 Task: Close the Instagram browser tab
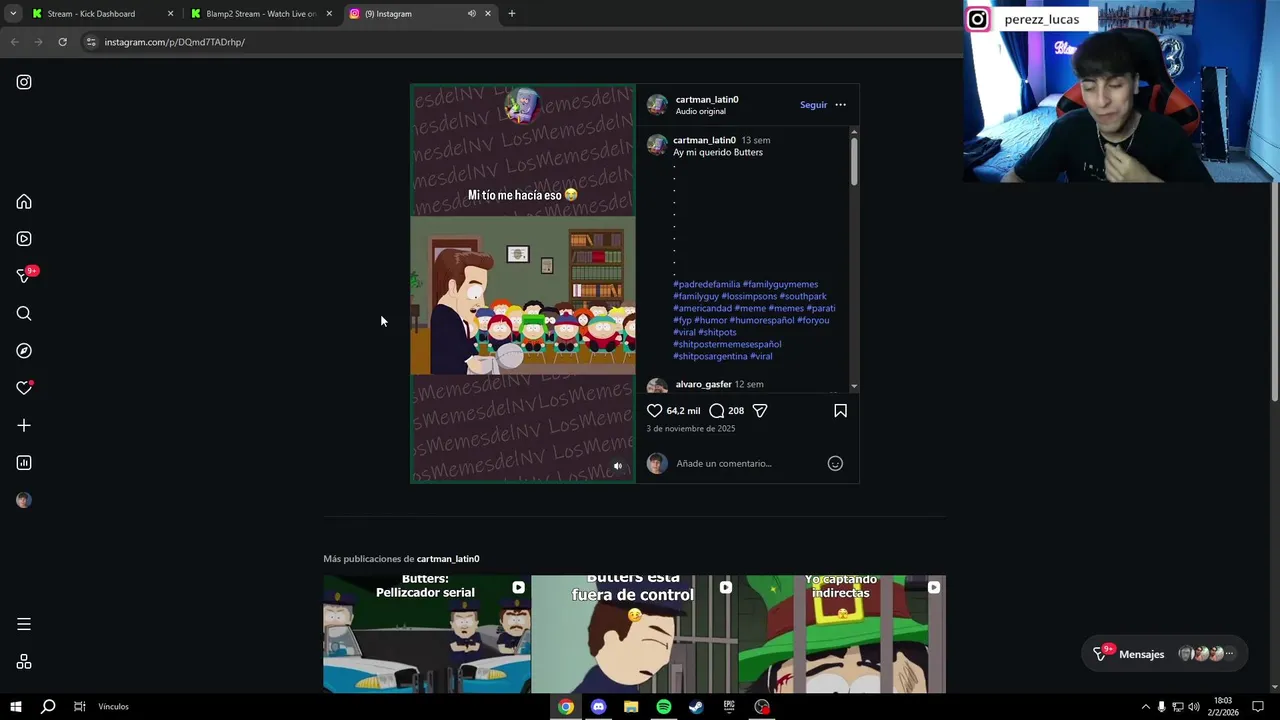coord(488,14)
